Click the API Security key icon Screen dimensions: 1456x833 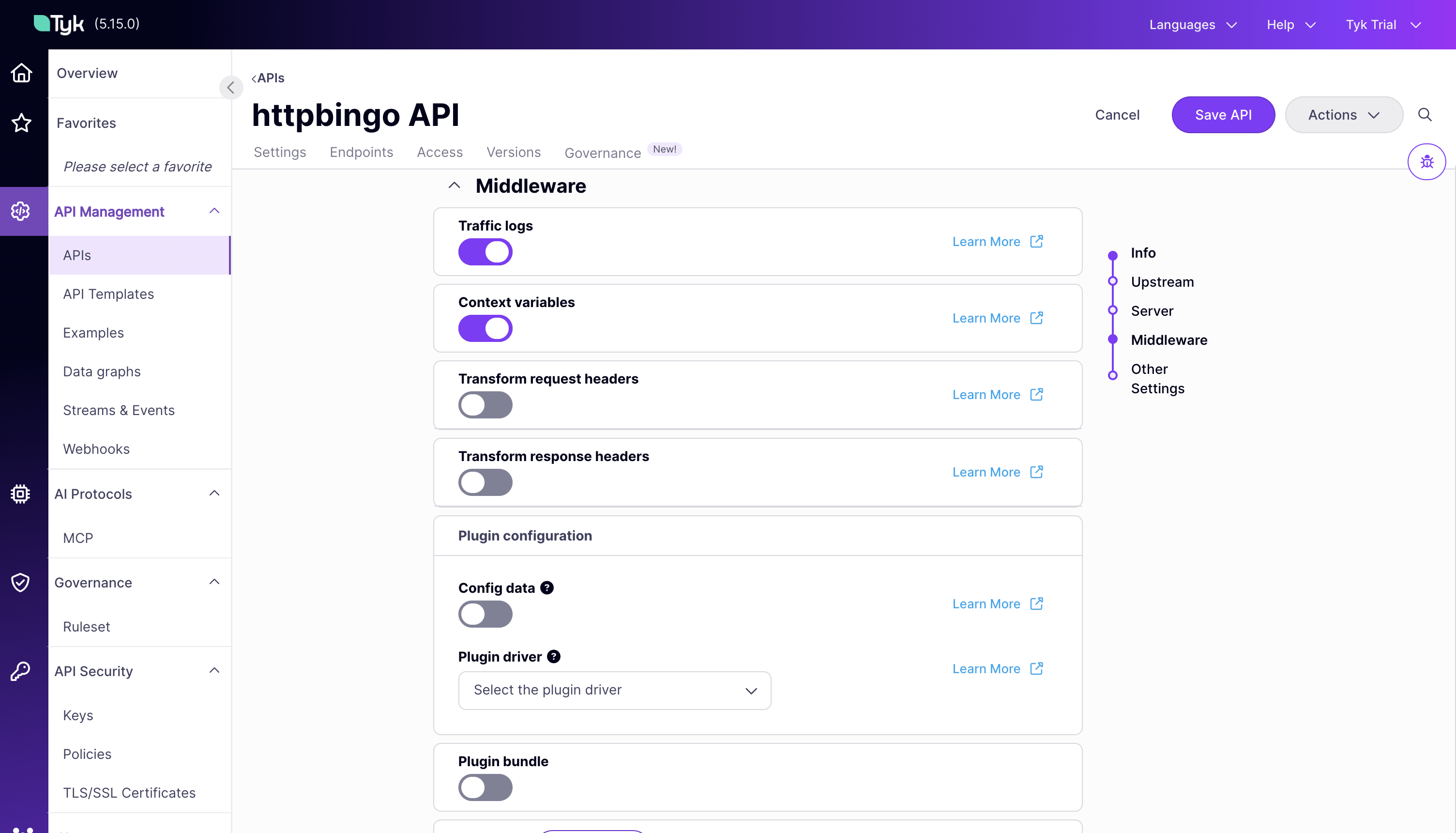[x=21, y=671]
